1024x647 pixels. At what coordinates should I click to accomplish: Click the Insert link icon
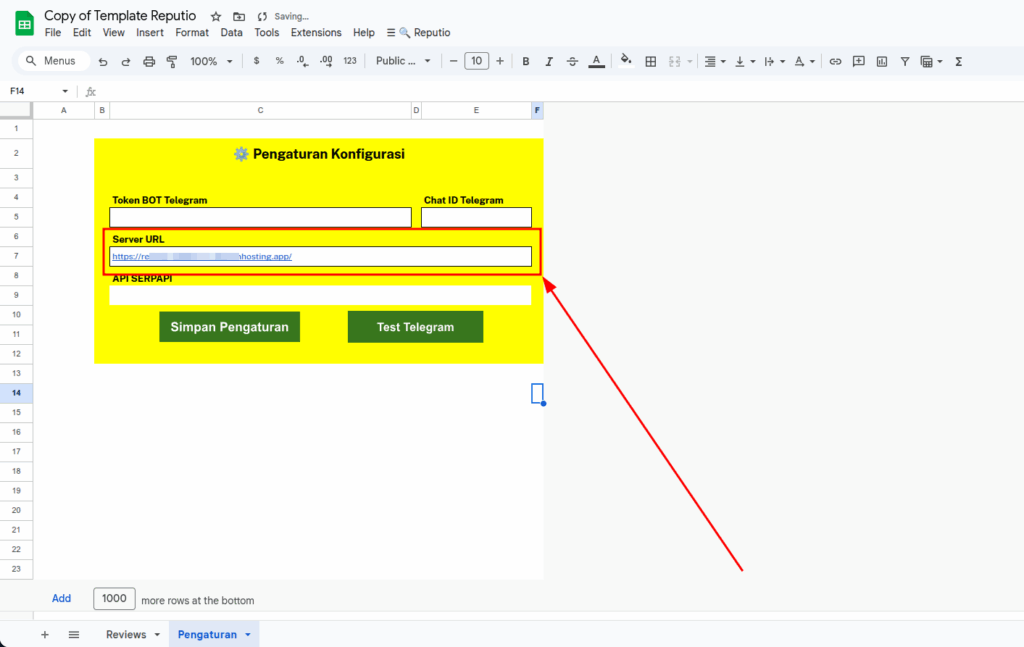point(835,61)
